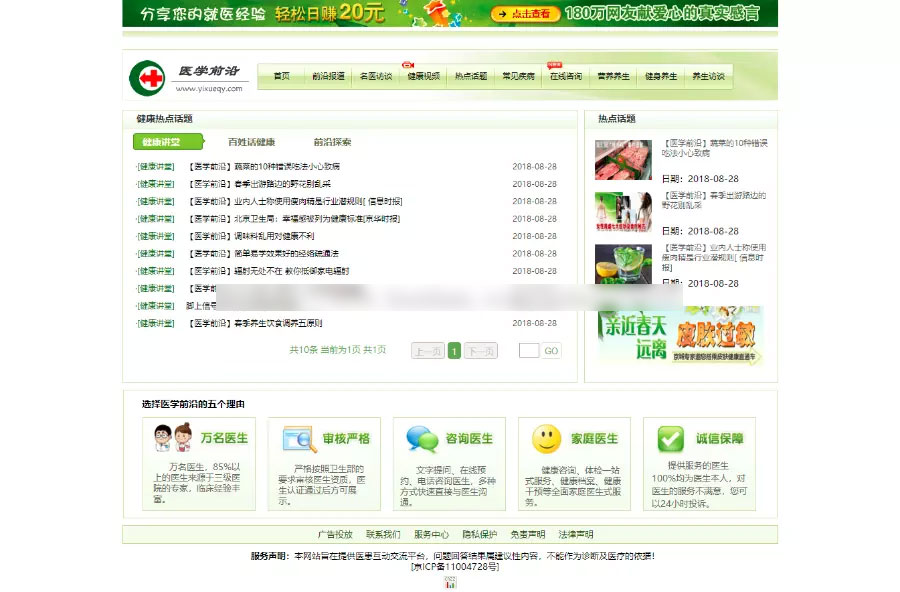The height and width of the screenshot is (592, 900).
Task: Click the yellow 点击查看 banner button
Action: tap(526, 14)
